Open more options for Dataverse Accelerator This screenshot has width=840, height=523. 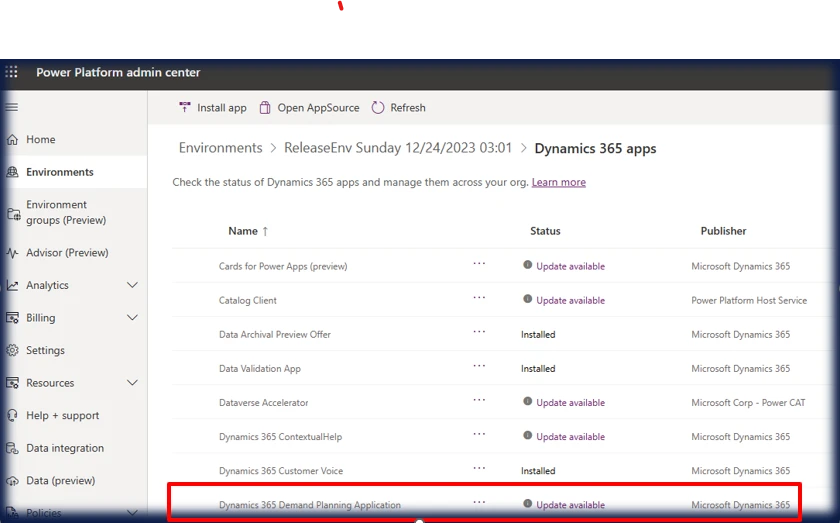479,400
